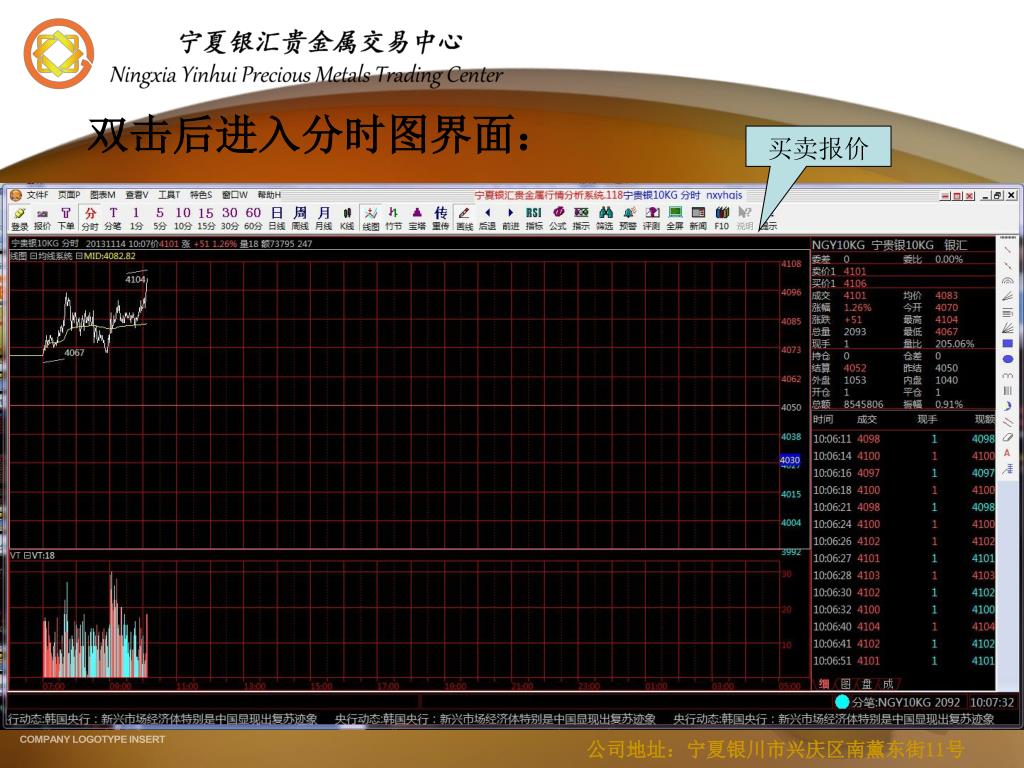The height and width of the screenshot is (768, 1024).
Task: Open the 图表M menu
Action: point(103,195)
